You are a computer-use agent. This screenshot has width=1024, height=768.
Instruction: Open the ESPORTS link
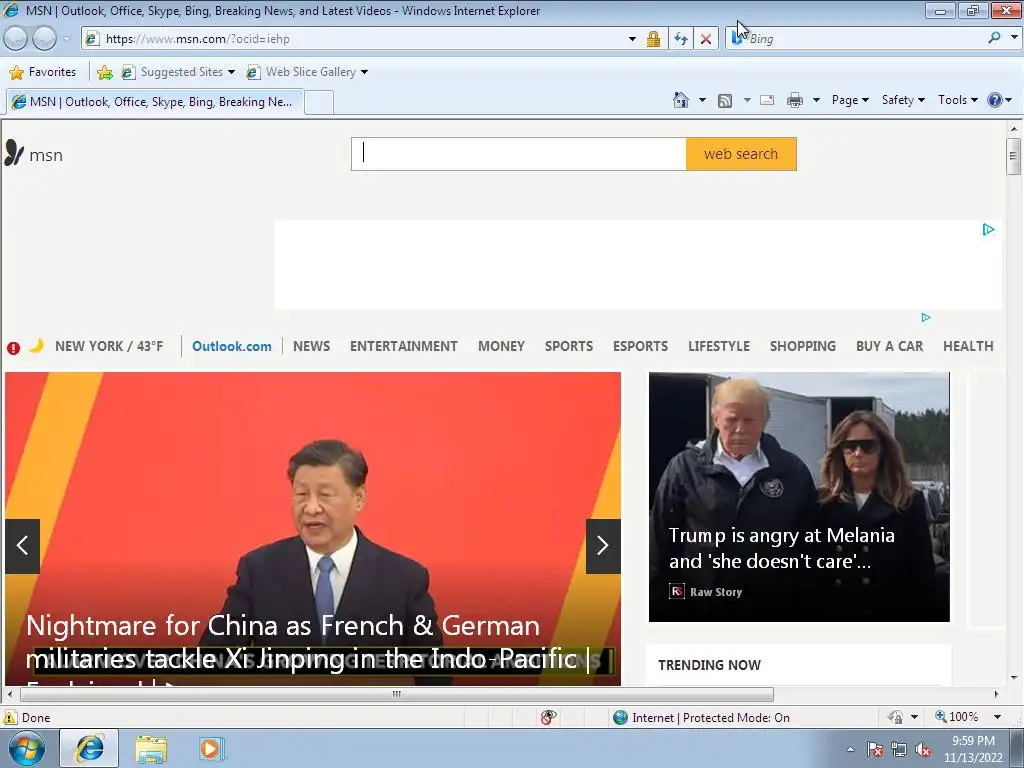(640, 346)
